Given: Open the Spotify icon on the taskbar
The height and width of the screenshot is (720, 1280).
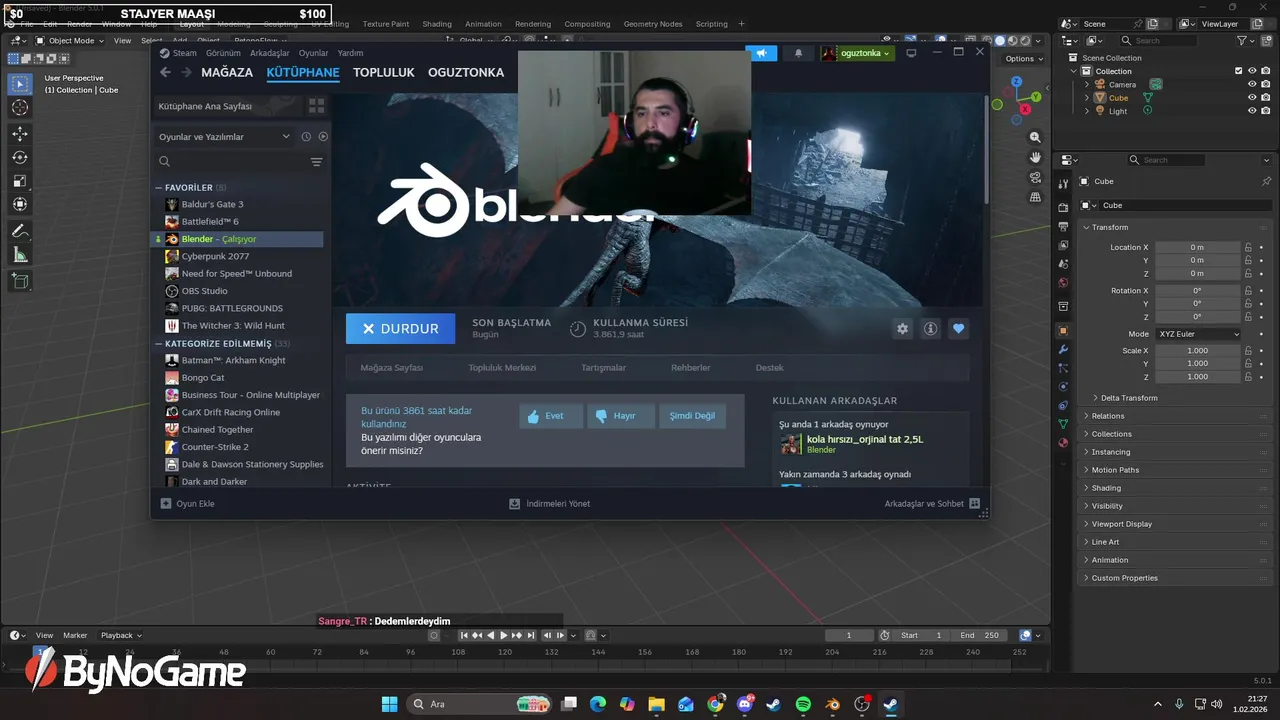Looking at the screenshot, I should click(803, 704).
